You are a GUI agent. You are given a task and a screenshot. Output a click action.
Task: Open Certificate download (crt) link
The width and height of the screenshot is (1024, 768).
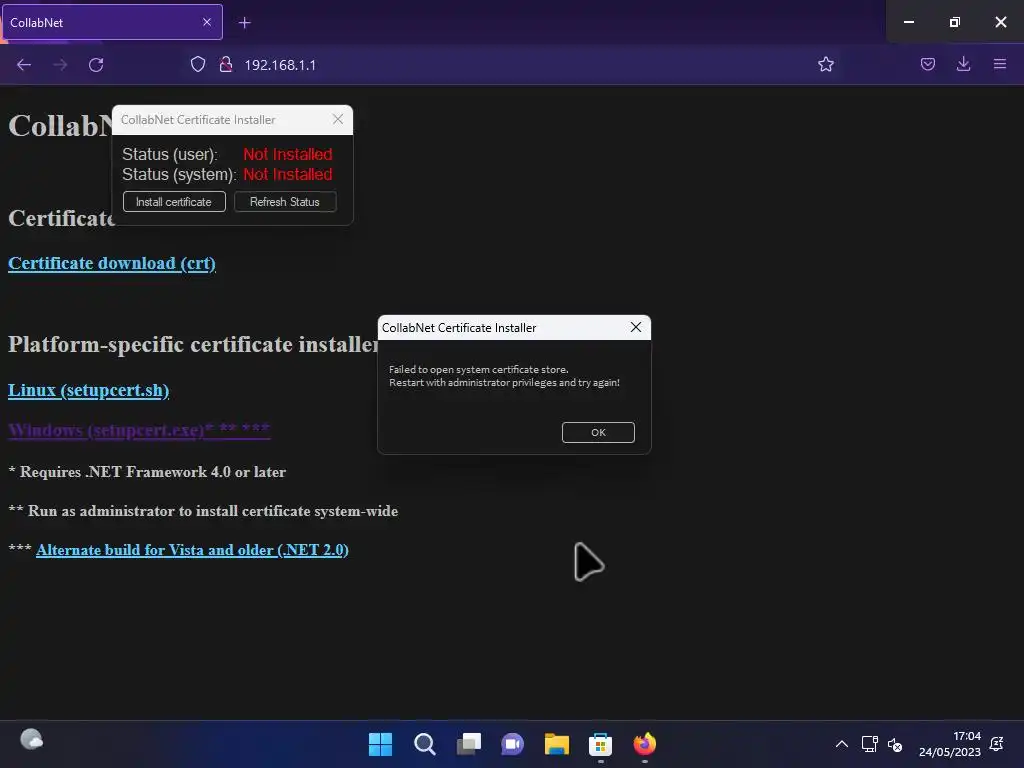[x=112, y=263]
